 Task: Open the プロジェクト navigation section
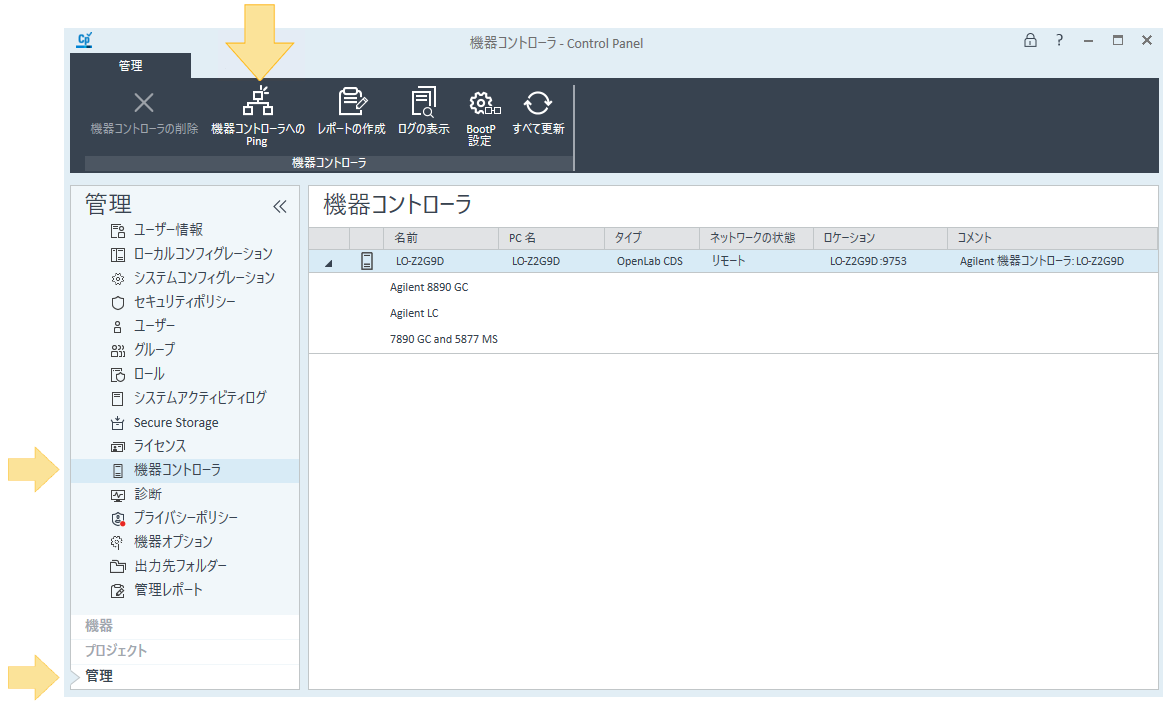116,651
